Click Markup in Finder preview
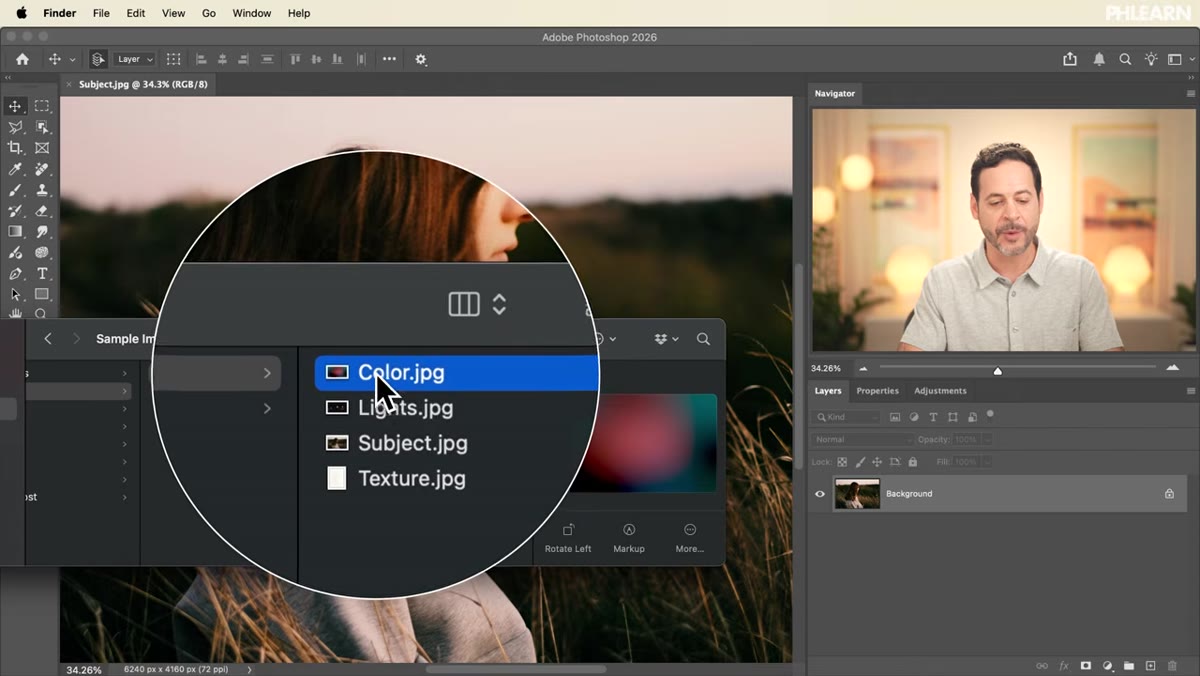The image size is (1200, 676). point(629,538)
